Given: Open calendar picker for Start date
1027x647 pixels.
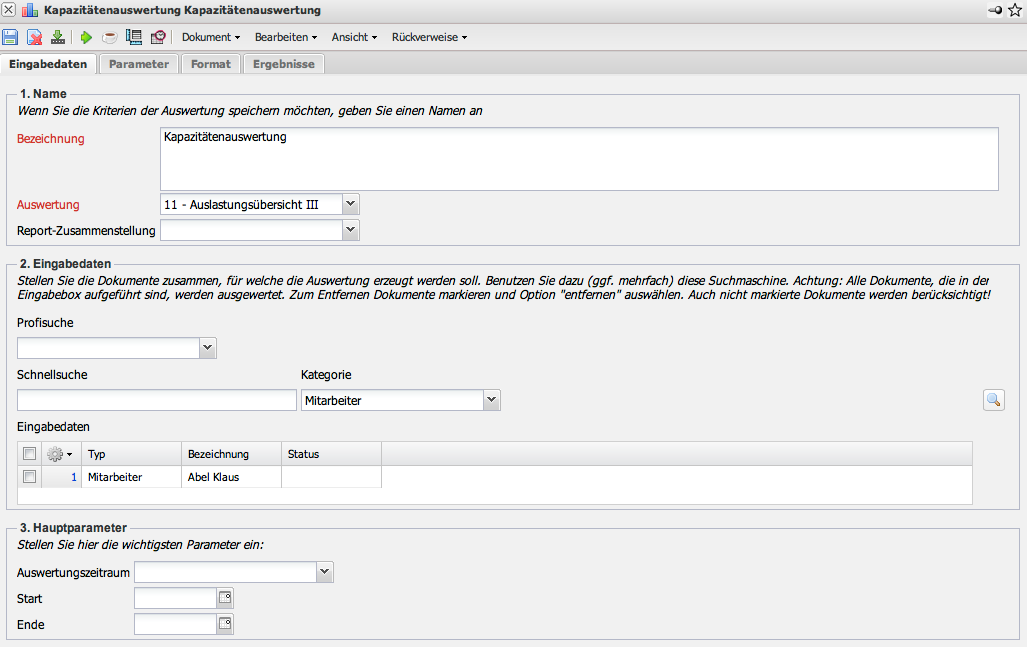Looking at the screenshot, I should coord(225,597).
